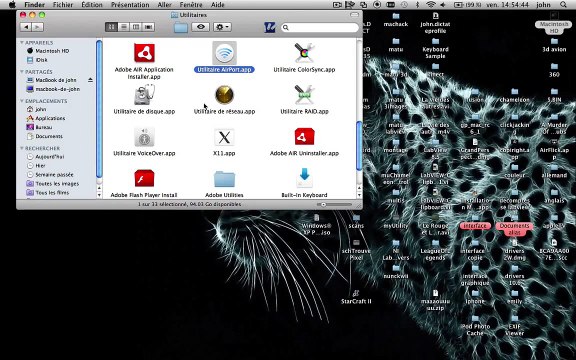The height and width of the screenshot is (360, 576).
Task: Select the Utilitaire de disque.app icon
Action: tap(144, 95)
